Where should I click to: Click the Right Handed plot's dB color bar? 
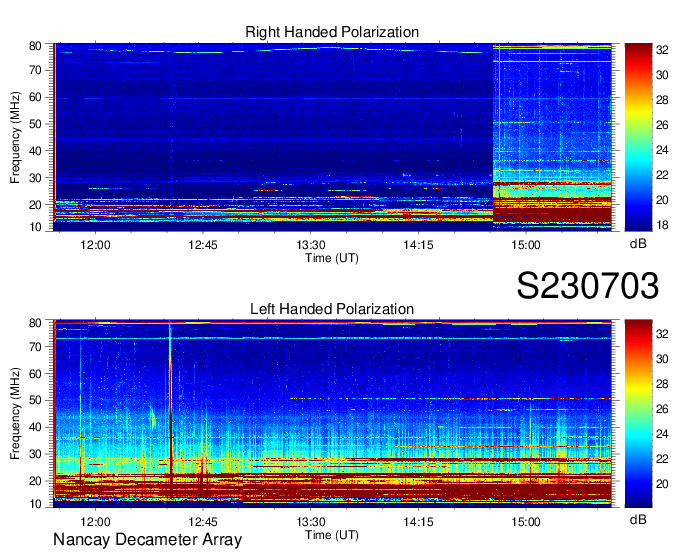[638, 137]
